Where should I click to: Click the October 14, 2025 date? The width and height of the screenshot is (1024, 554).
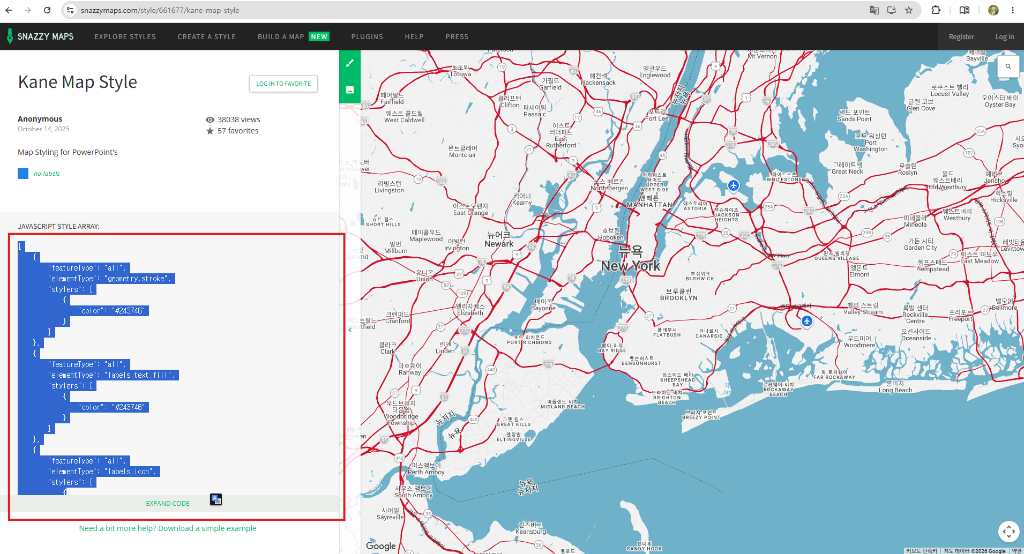[43, 129]
